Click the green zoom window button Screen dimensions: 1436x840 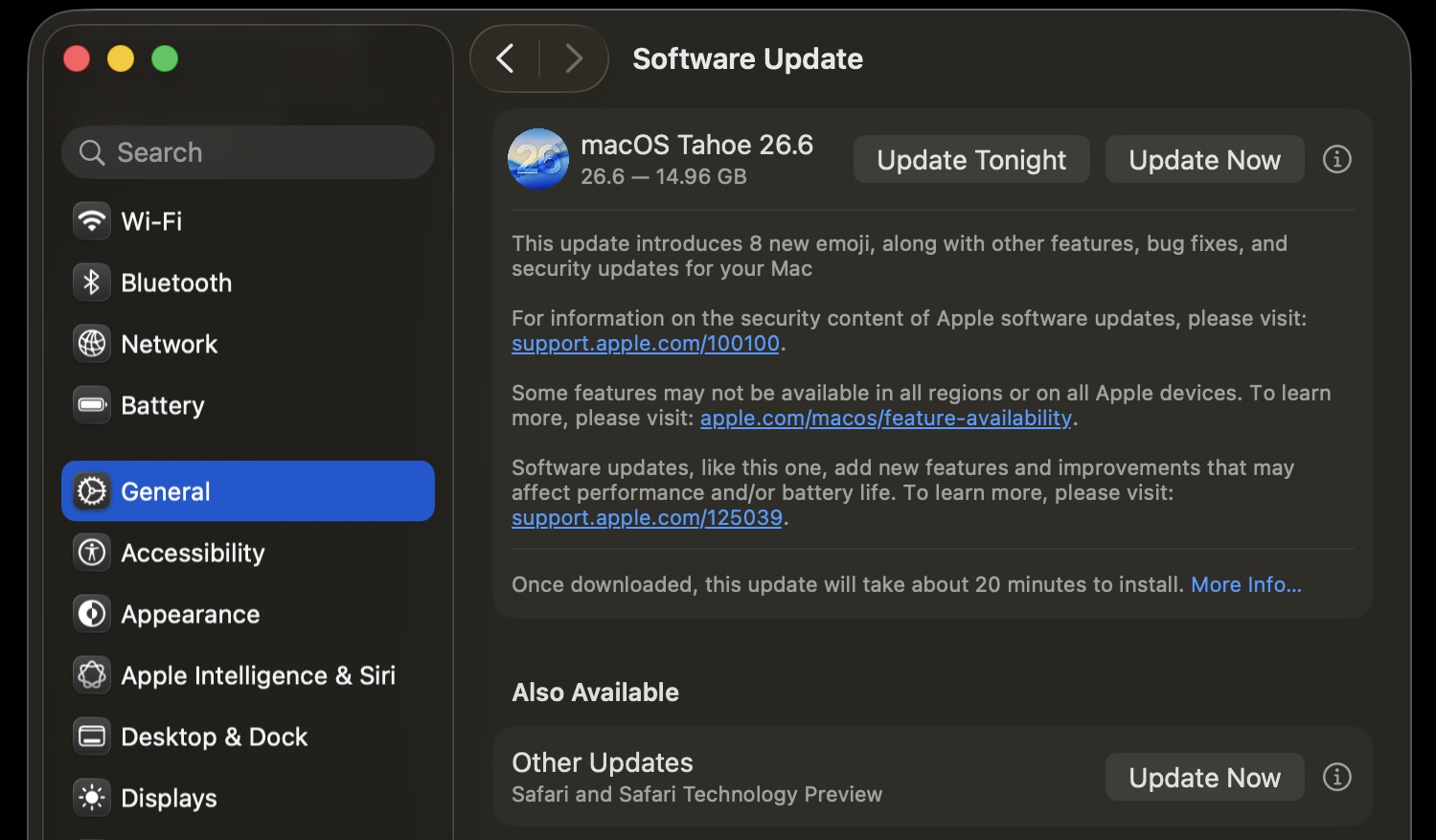(165, 58)
